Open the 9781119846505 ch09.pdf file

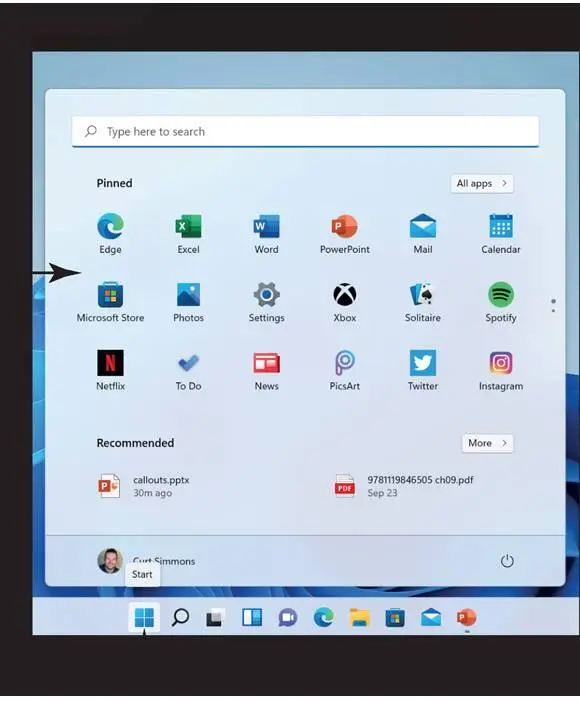pos(404,486)
